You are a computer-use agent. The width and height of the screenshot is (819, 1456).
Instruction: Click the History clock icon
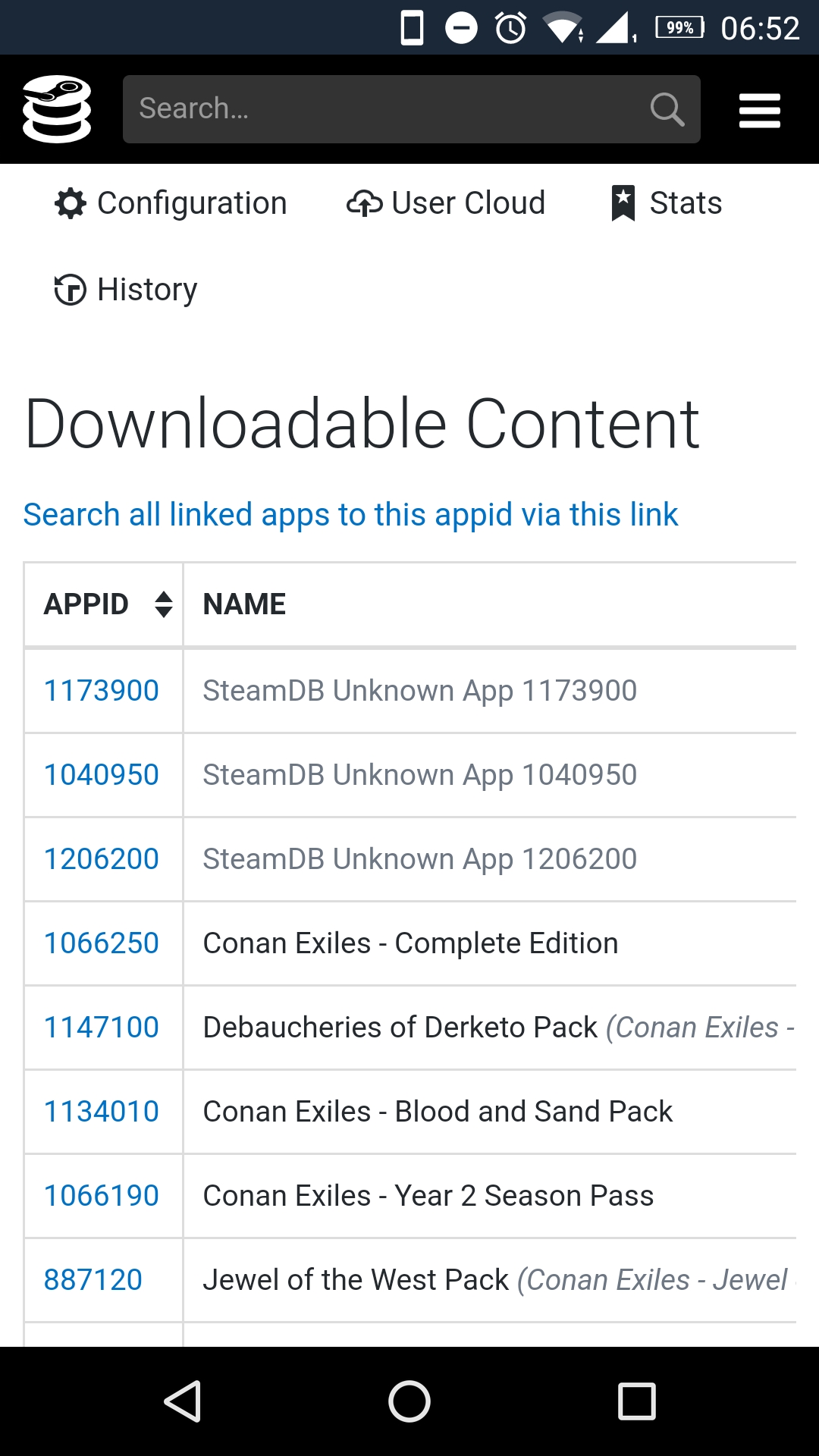[x=71, y=290]
